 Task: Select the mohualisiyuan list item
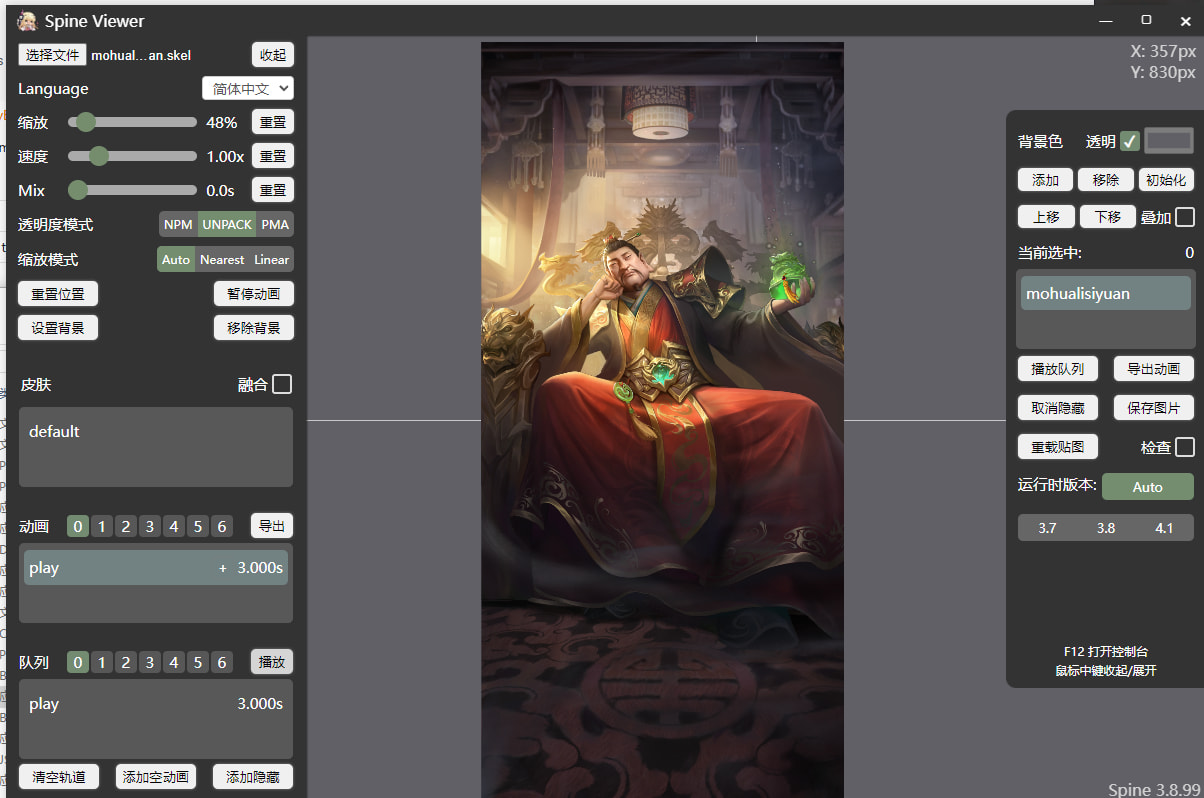tap(1105, 293)
